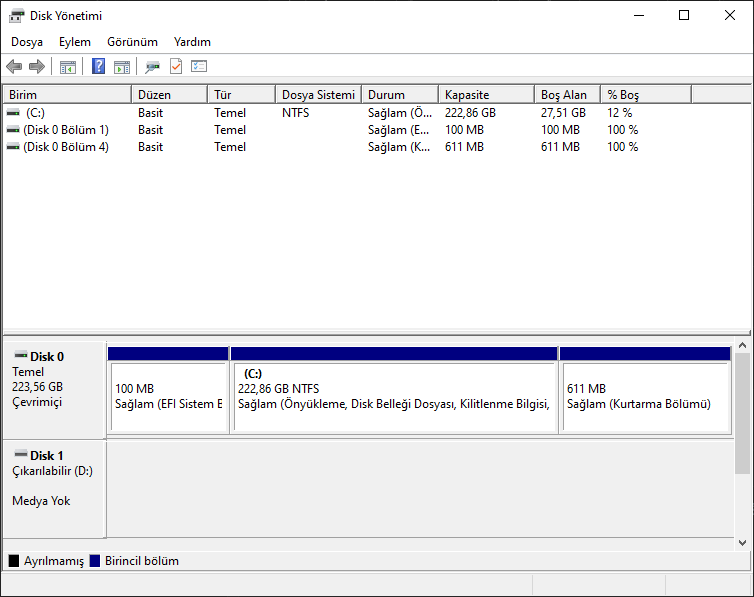Close the Disk Yönetimi window
This screenshot has width=754, height=597.
[729, 15]
